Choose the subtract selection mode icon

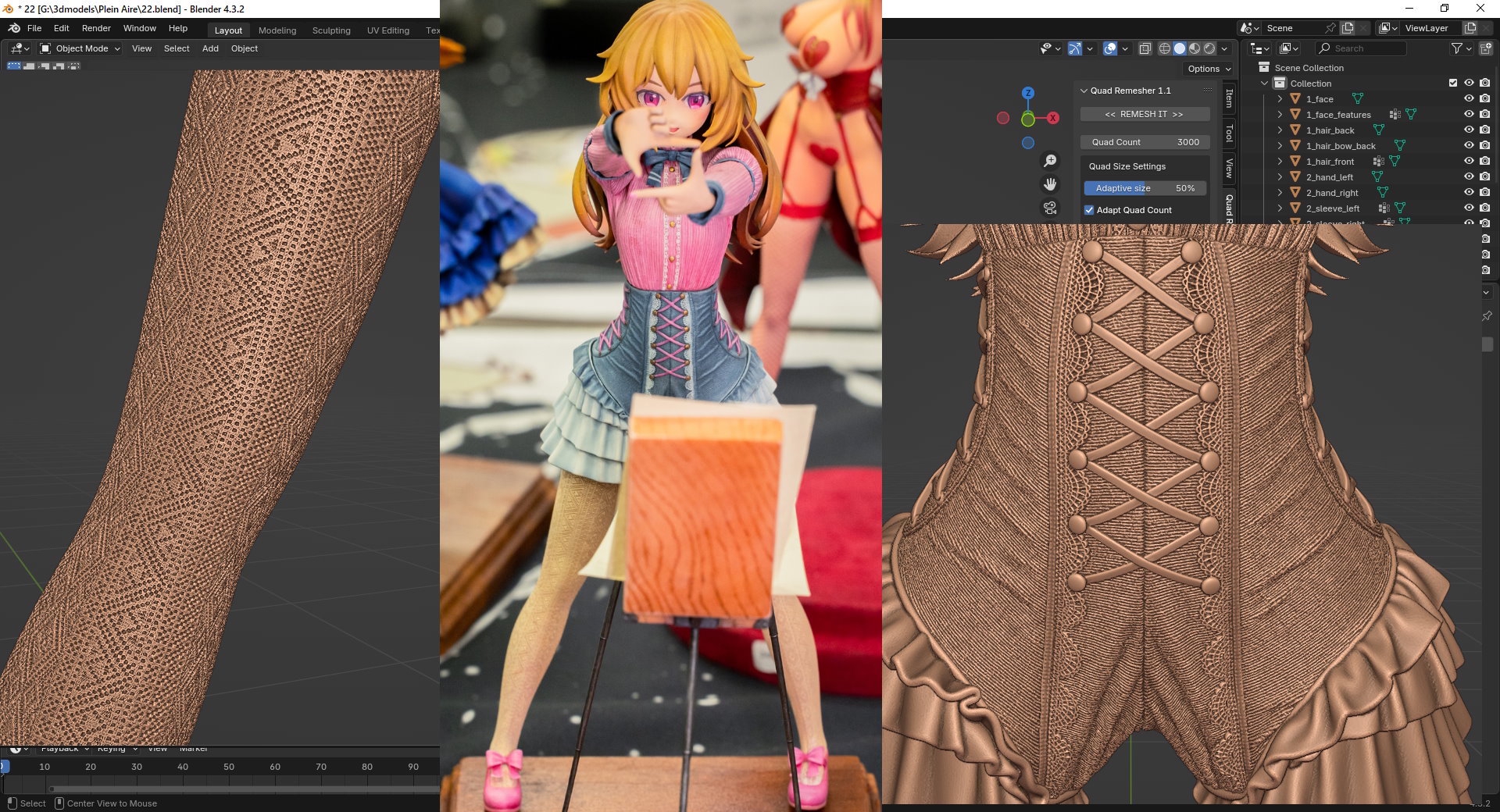point(43,66)
